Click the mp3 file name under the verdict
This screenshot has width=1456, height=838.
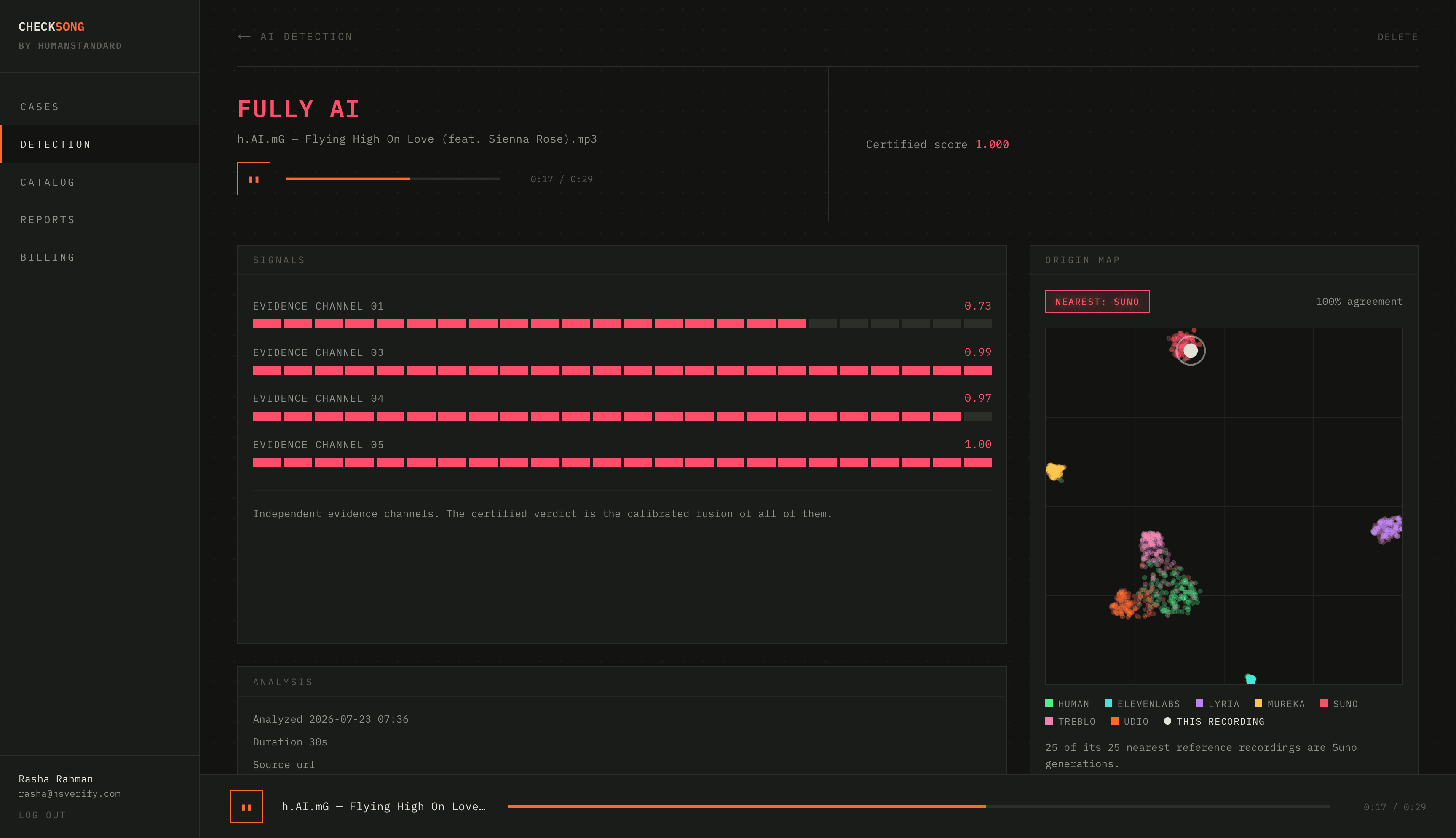coord(417,139)
